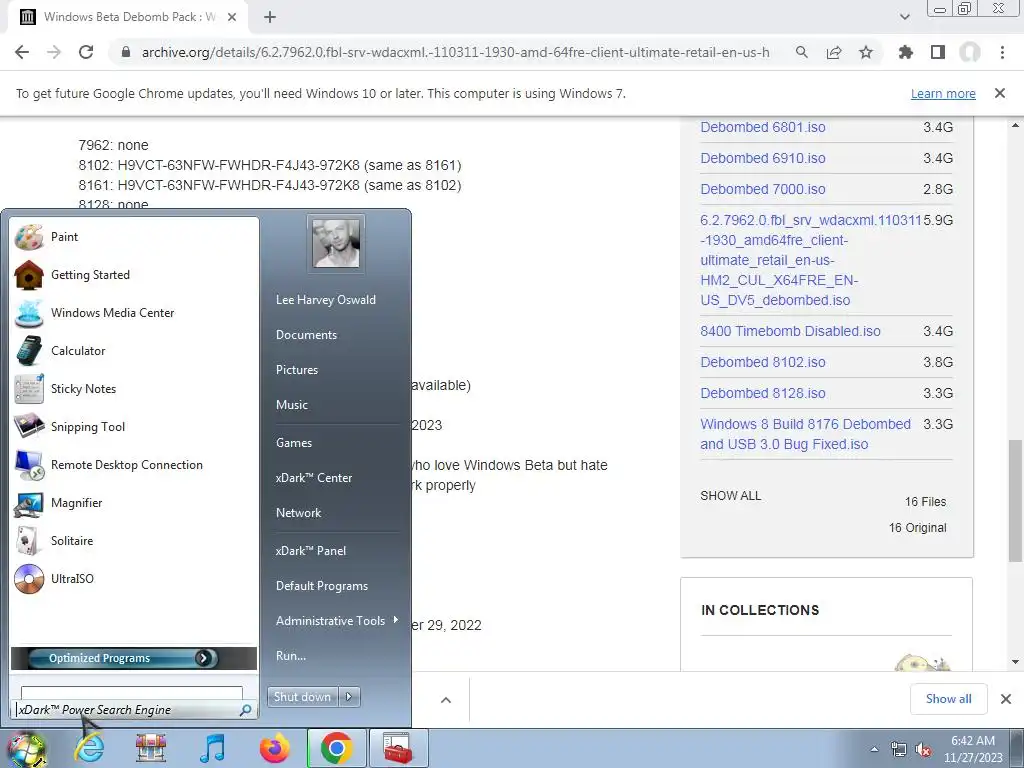Image resolution: width=1024 pixels, height=768 pixels.
Task: Share this page via the toolbar icon
Action: pyautogui.click(x=834, y=52)
